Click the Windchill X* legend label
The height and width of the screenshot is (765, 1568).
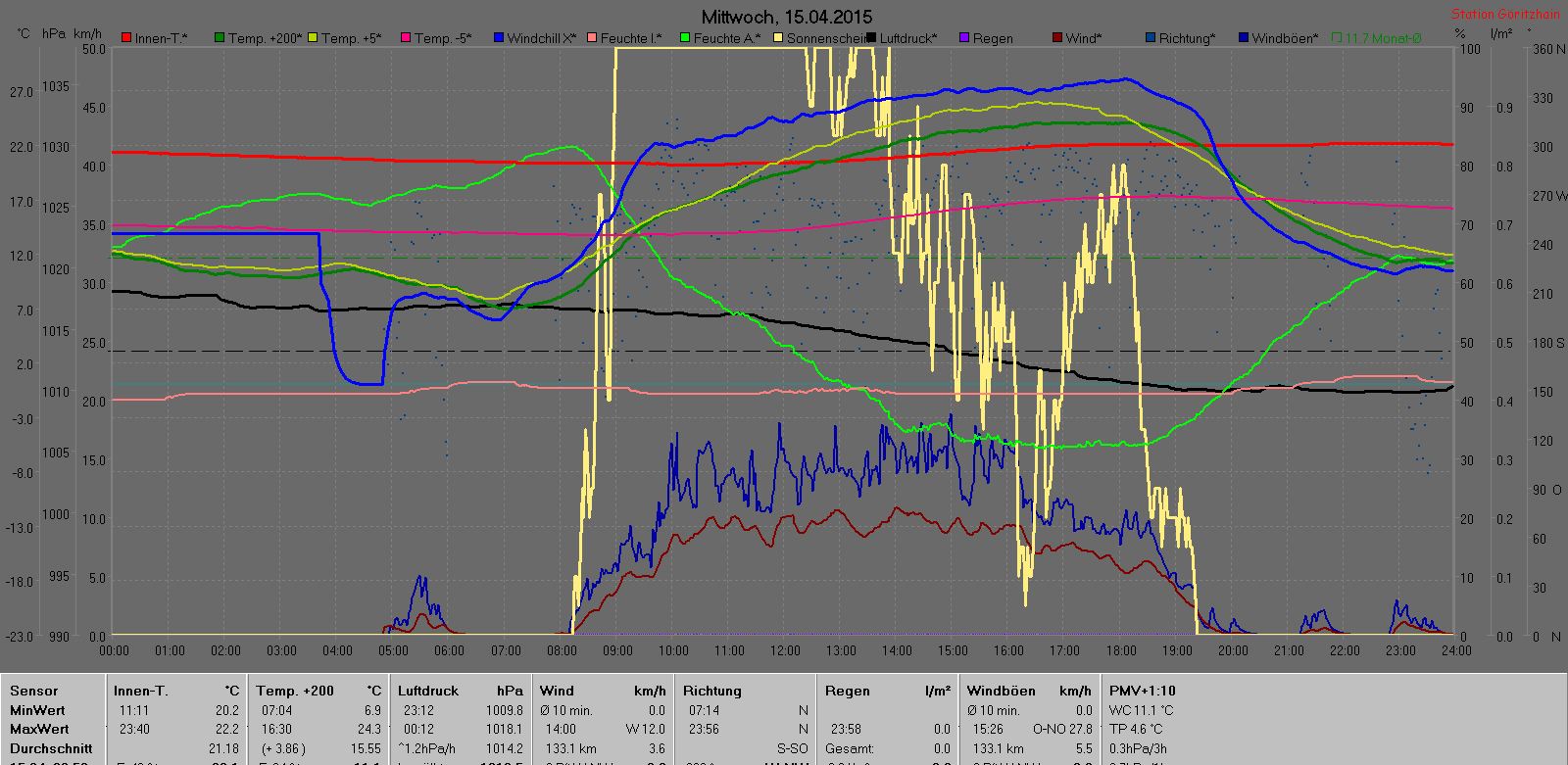(x=542, y=38)
